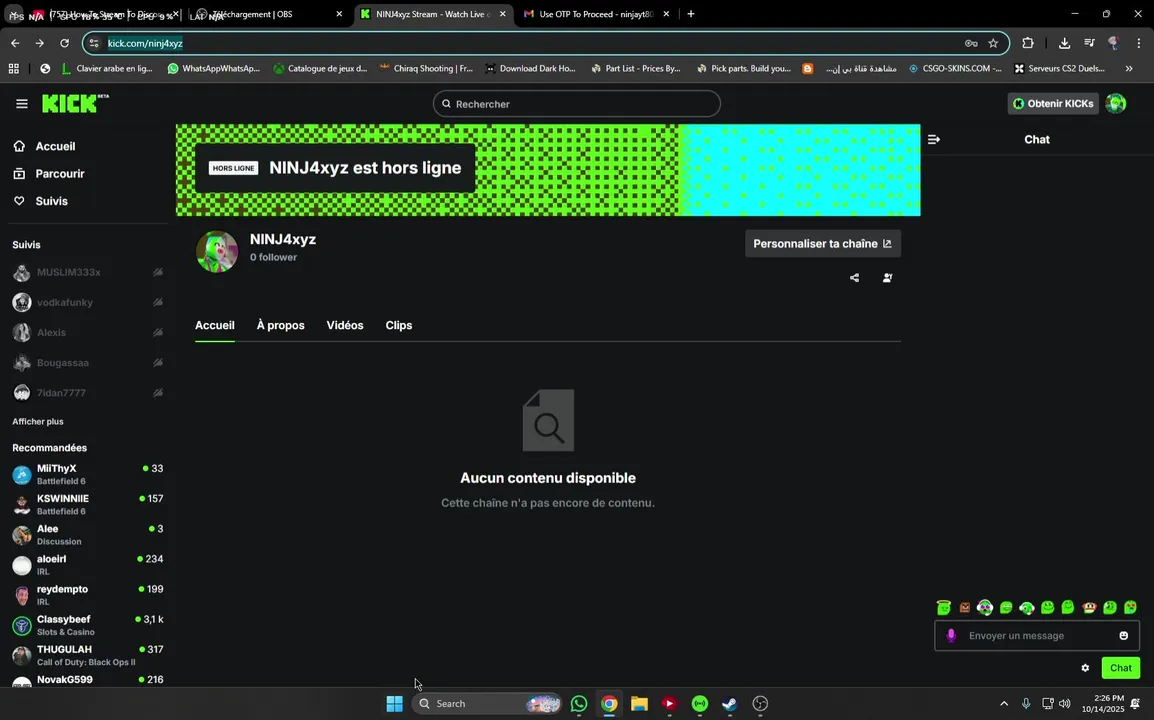Show more bookmarks chevron

coord(1129,68)
